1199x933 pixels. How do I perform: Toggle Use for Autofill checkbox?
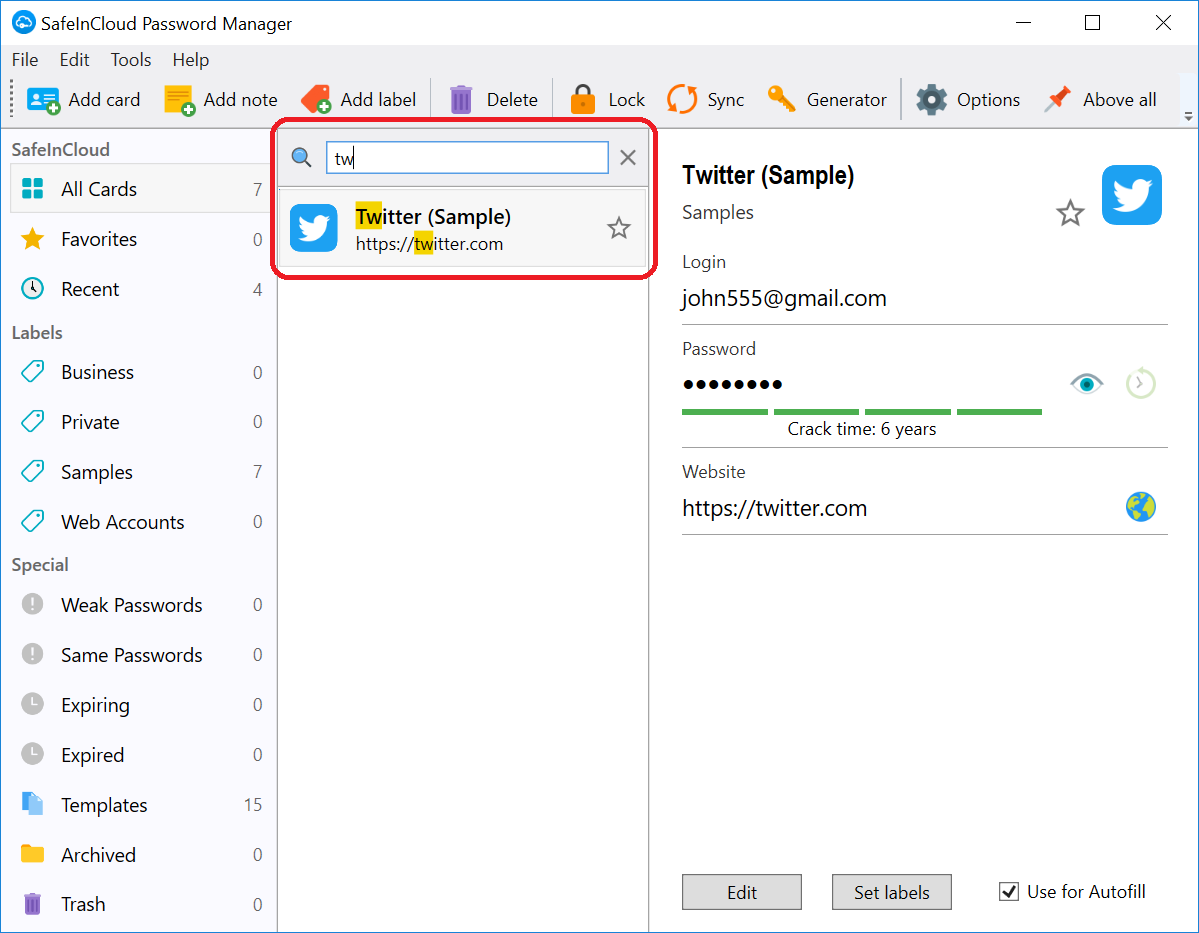pos(1009,892)
